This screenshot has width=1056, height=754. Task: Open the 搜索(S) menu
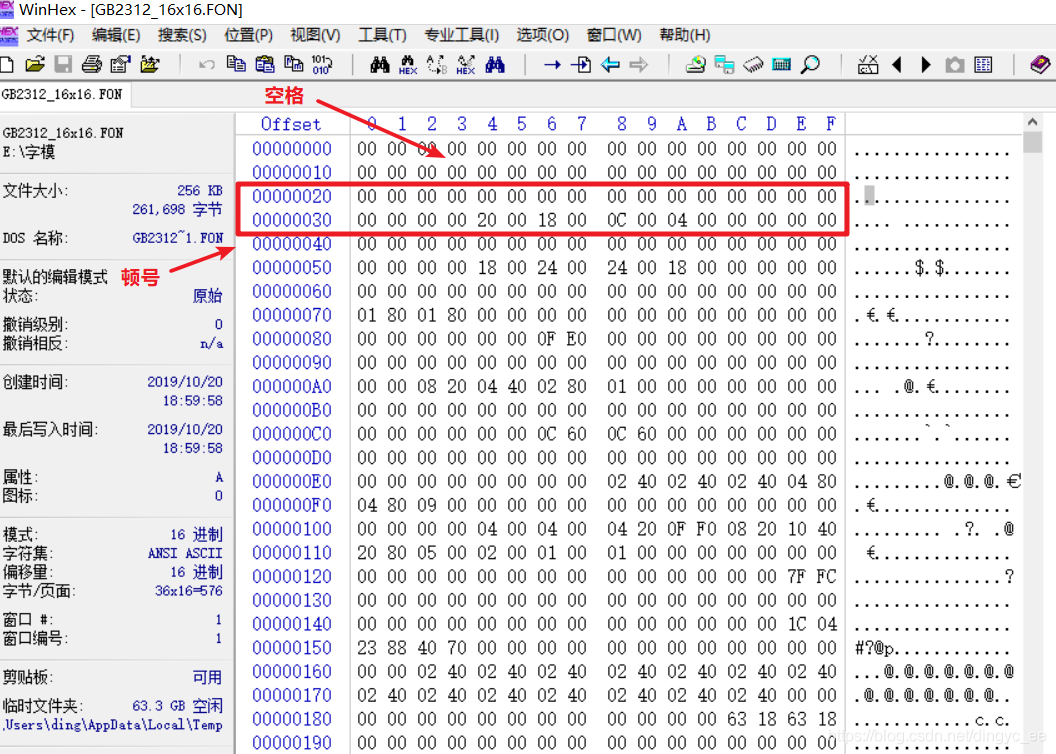click(x=182, y=35)
